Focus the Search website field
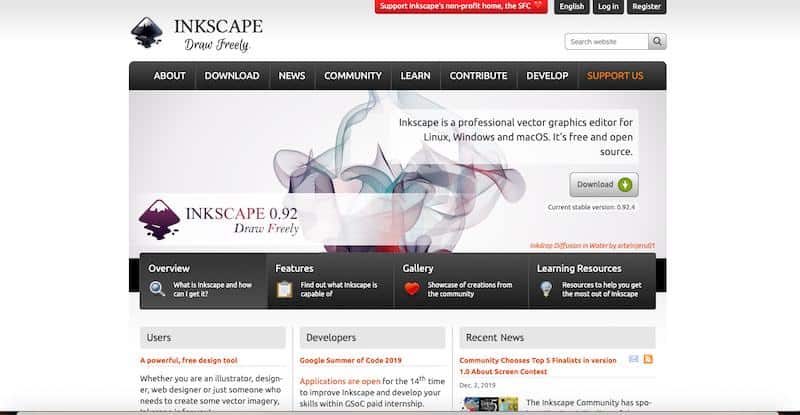This screenshot has width=800, height=415. pos(607,41)
